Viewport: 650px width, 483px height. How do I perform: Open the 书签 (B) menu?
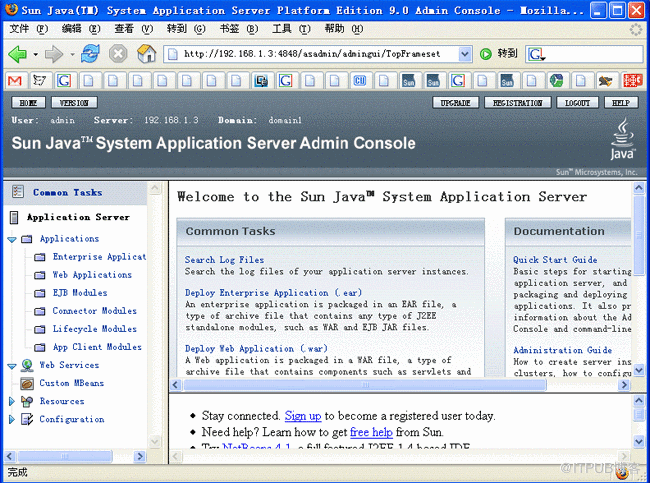[238, 29]
